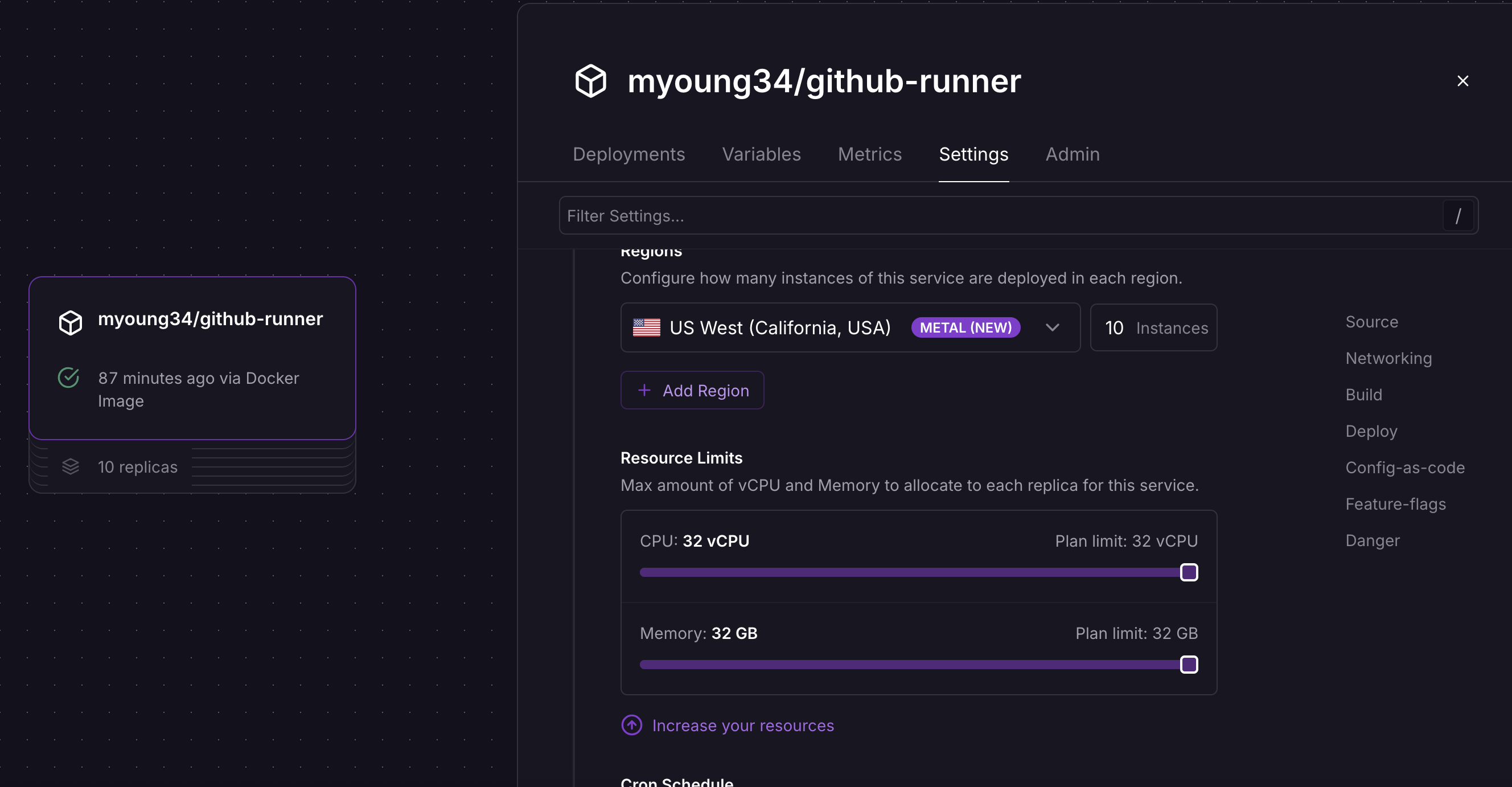The height and width of the screenshot is (787, 1512).
Task: Open the Deployments tab
Action: 628,154
